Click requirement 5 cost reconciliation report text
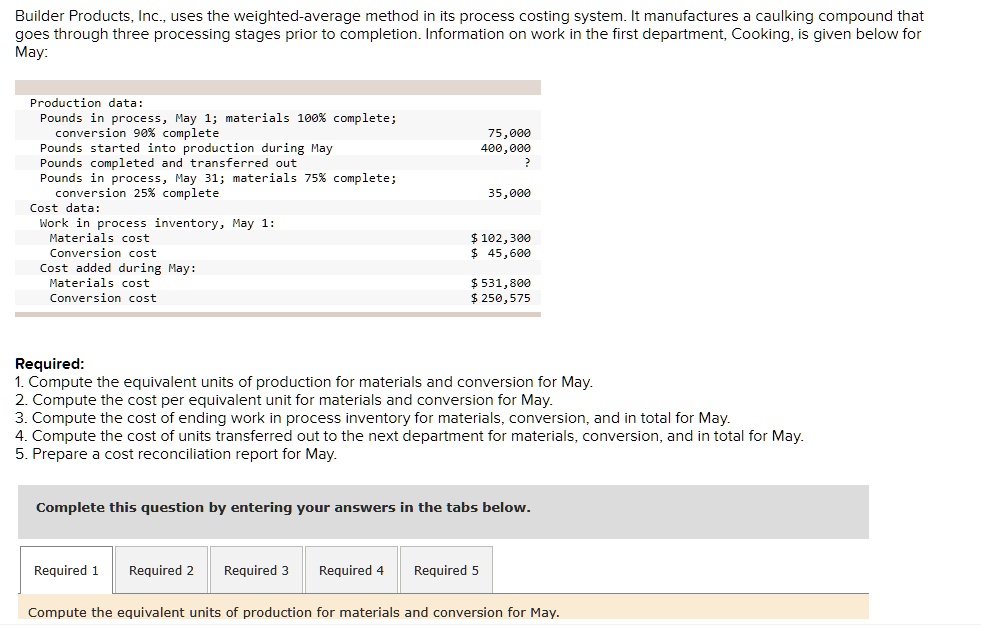Image resolution: width=981 pixels, height=628 pixels. (x=176, y=454)
